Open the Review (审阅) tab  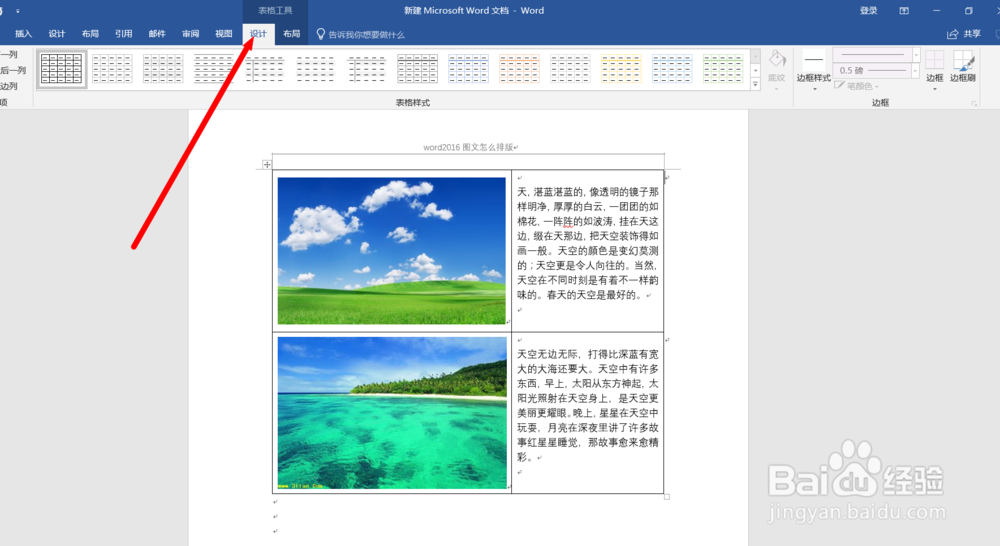[190, 34]
